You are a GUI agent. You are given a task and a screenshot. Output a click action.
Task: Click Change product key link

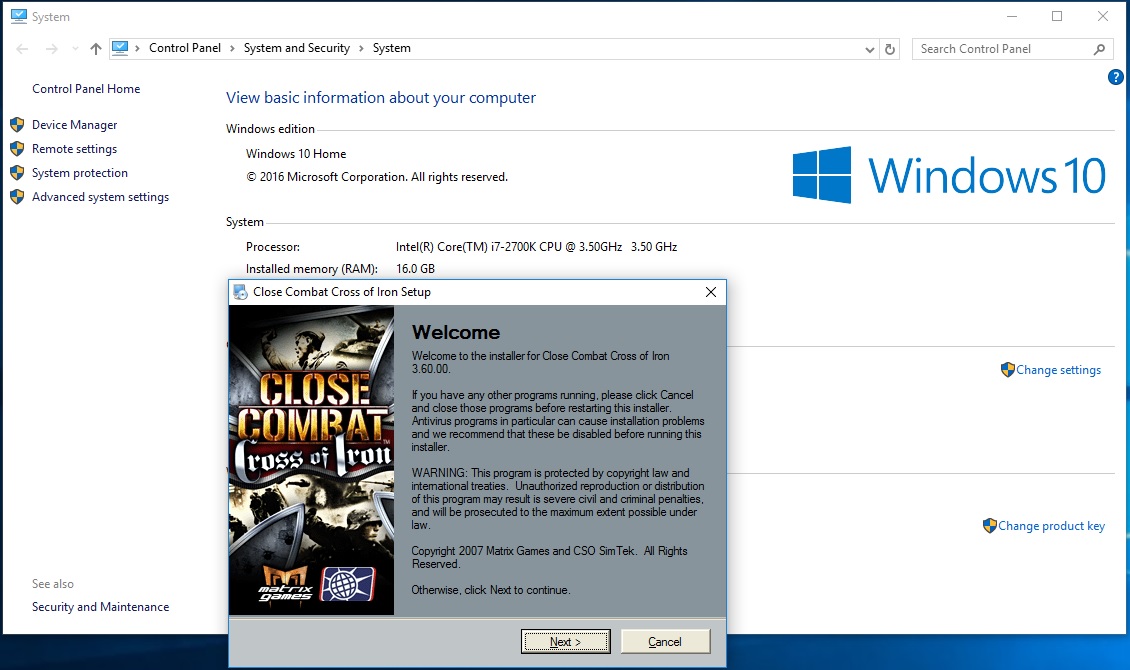pyautogui.click(x=1051, y=526)
